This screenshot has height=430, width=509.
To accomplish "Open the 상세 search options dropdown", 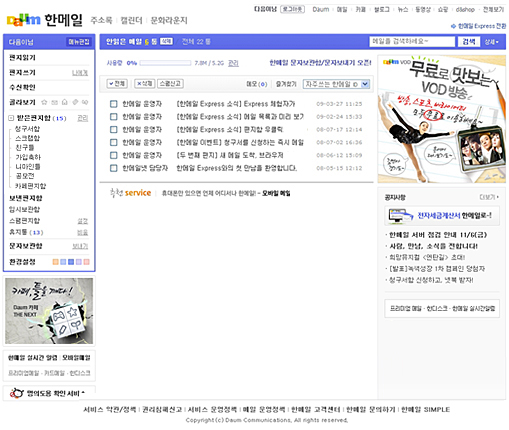I will (492, 42).
